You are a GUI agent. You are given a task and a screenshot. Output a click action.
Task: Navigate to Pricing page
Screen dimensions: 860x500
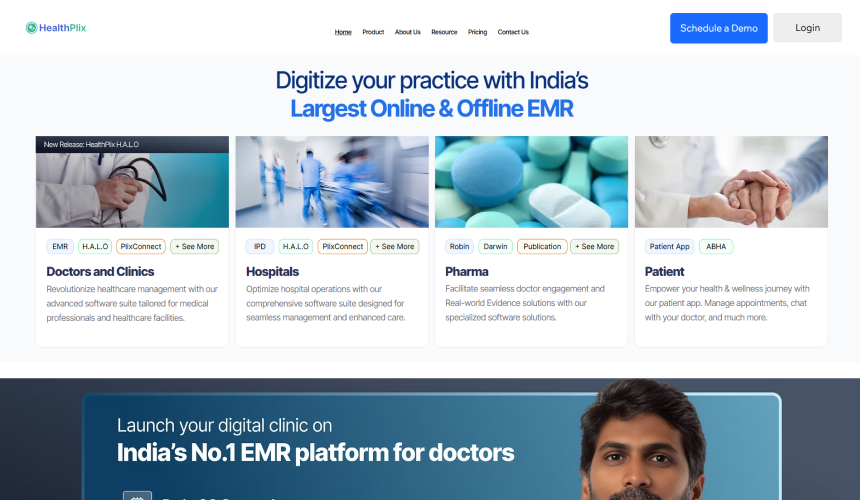click(477, 32)
